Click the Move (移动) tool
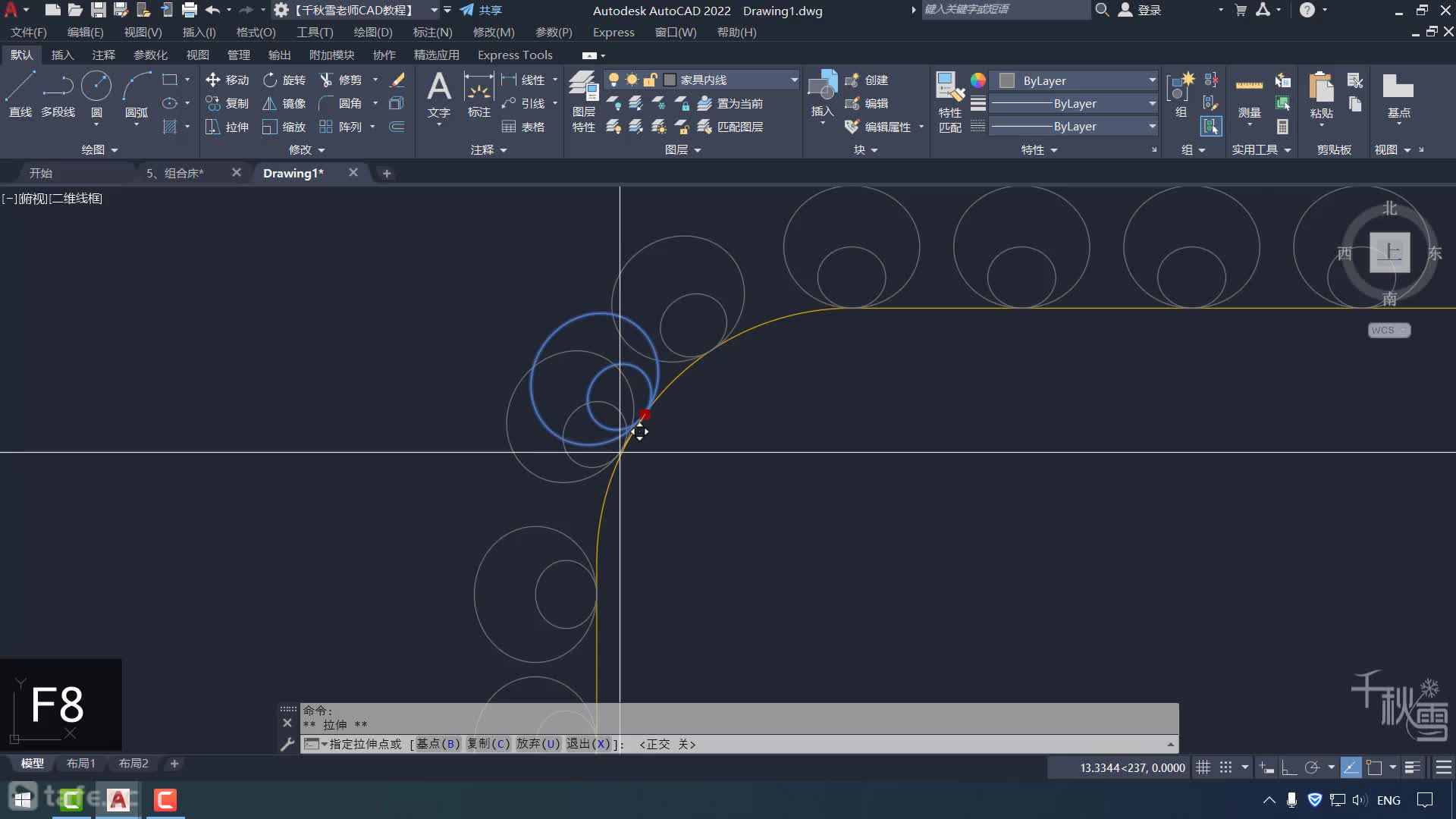1456x819 pixels. [x=227, y=80]
